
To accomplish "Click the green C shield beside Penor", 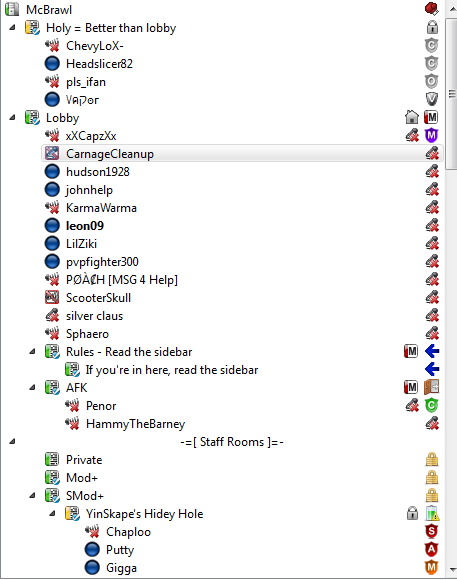I will (431, 405).
